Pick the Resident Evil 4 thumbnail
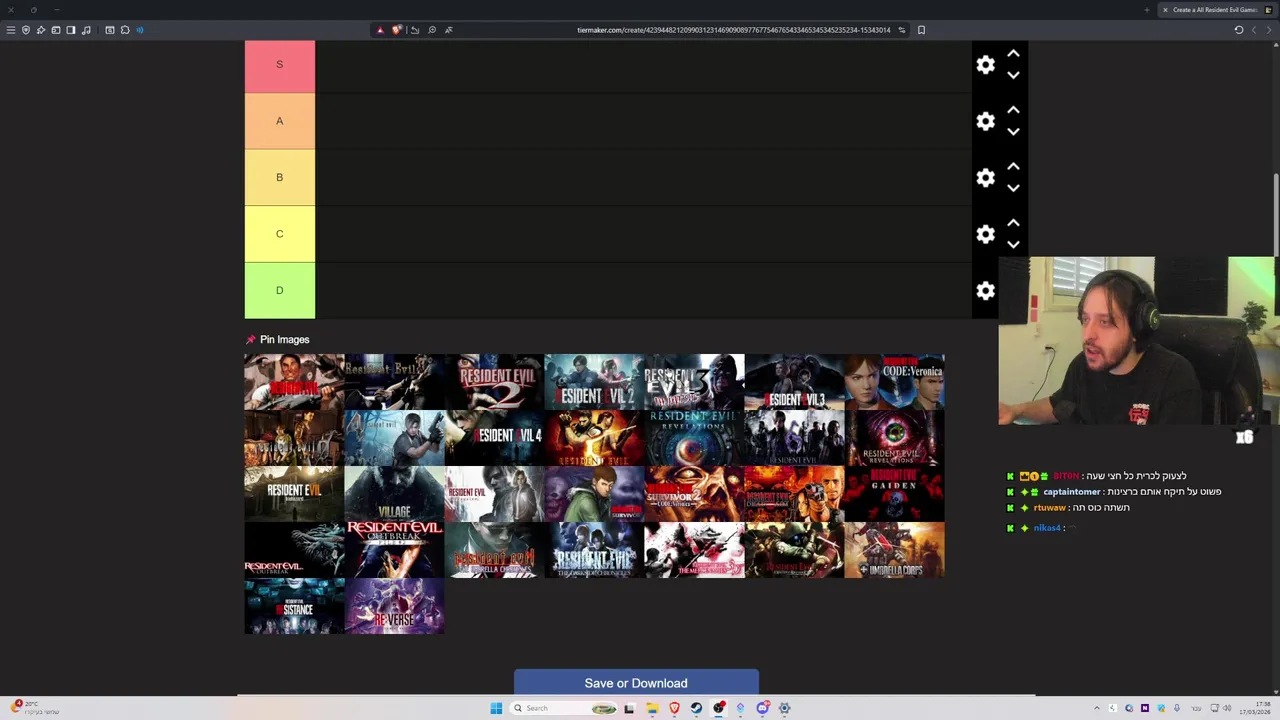The height and width of the screenshot is (720, 1280). click(494, 438)
